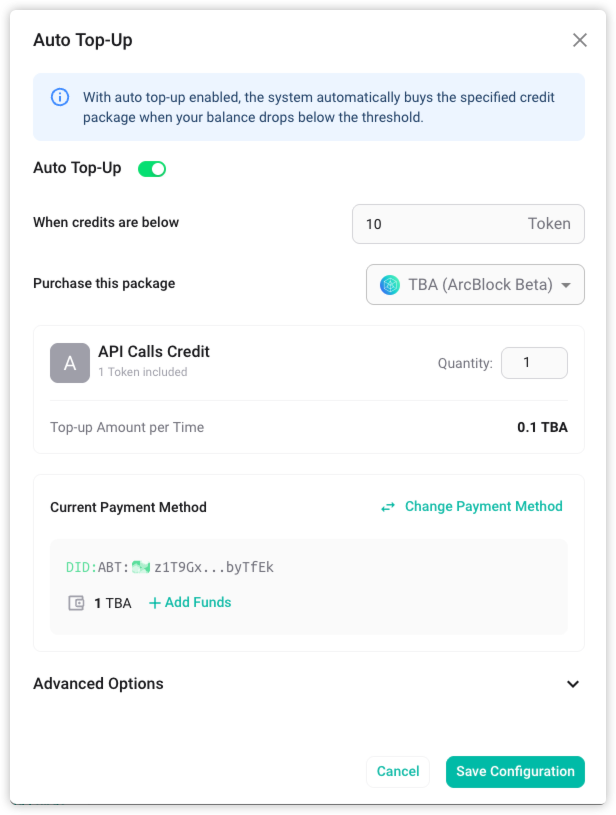
Task: Click the X close icon of the dialog
Action: 580,40
